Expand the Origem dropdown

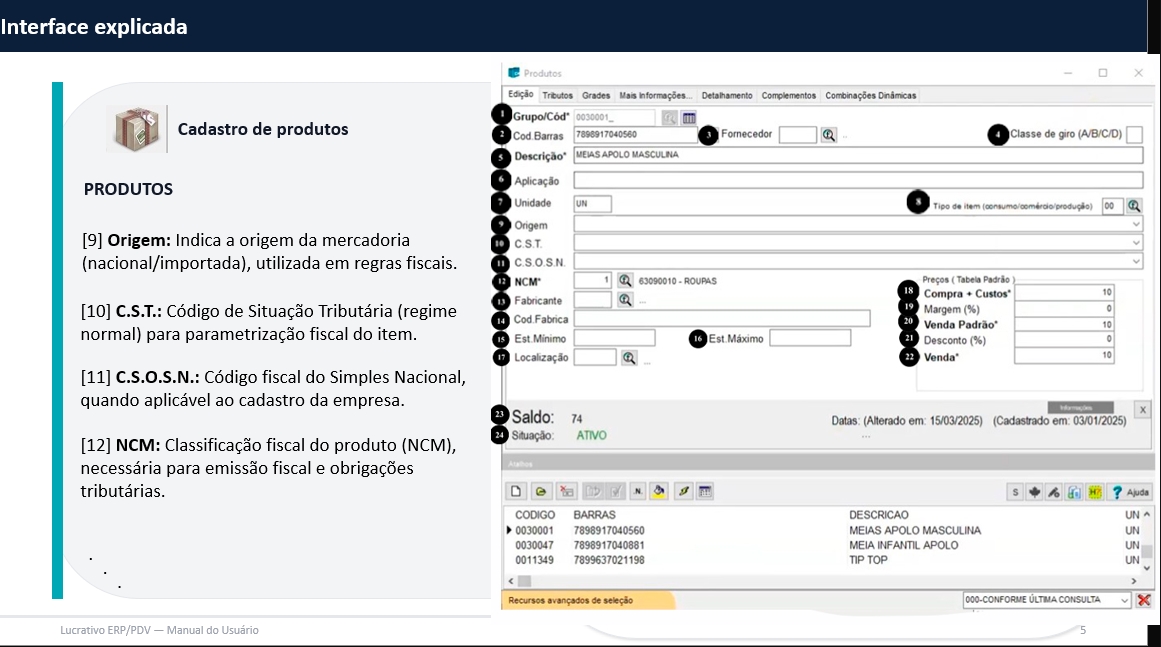click(x=1135, y=225)
